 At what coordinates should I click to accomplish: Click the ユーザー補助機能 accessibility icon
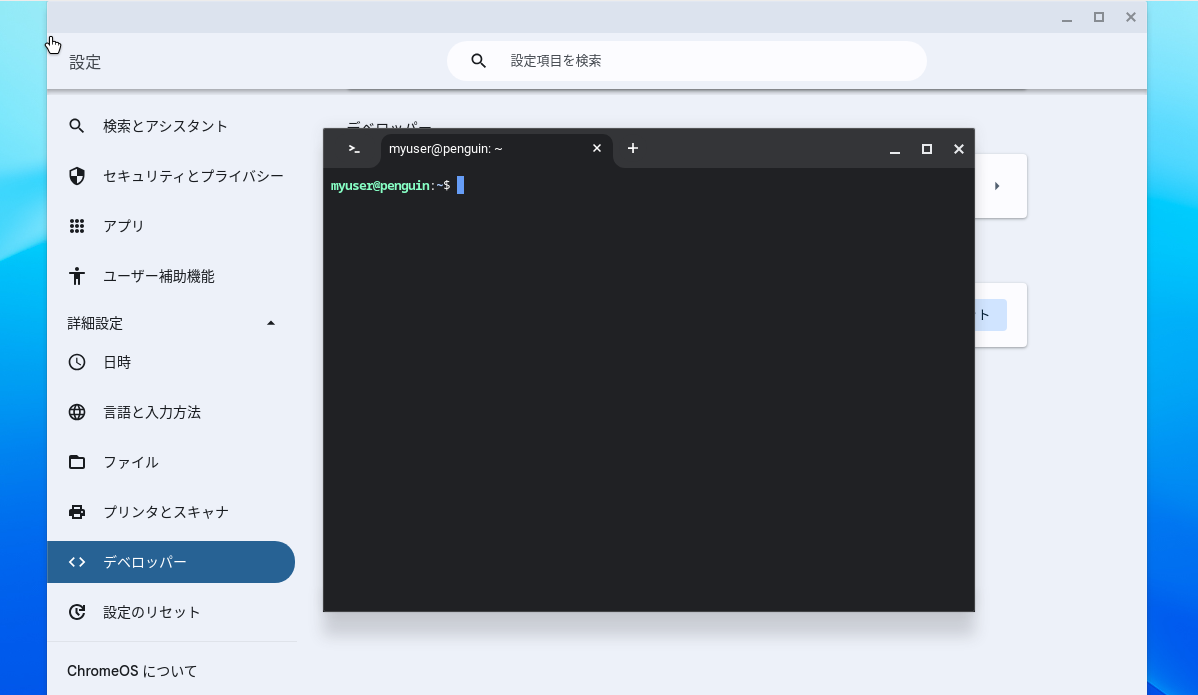(76, 276)
